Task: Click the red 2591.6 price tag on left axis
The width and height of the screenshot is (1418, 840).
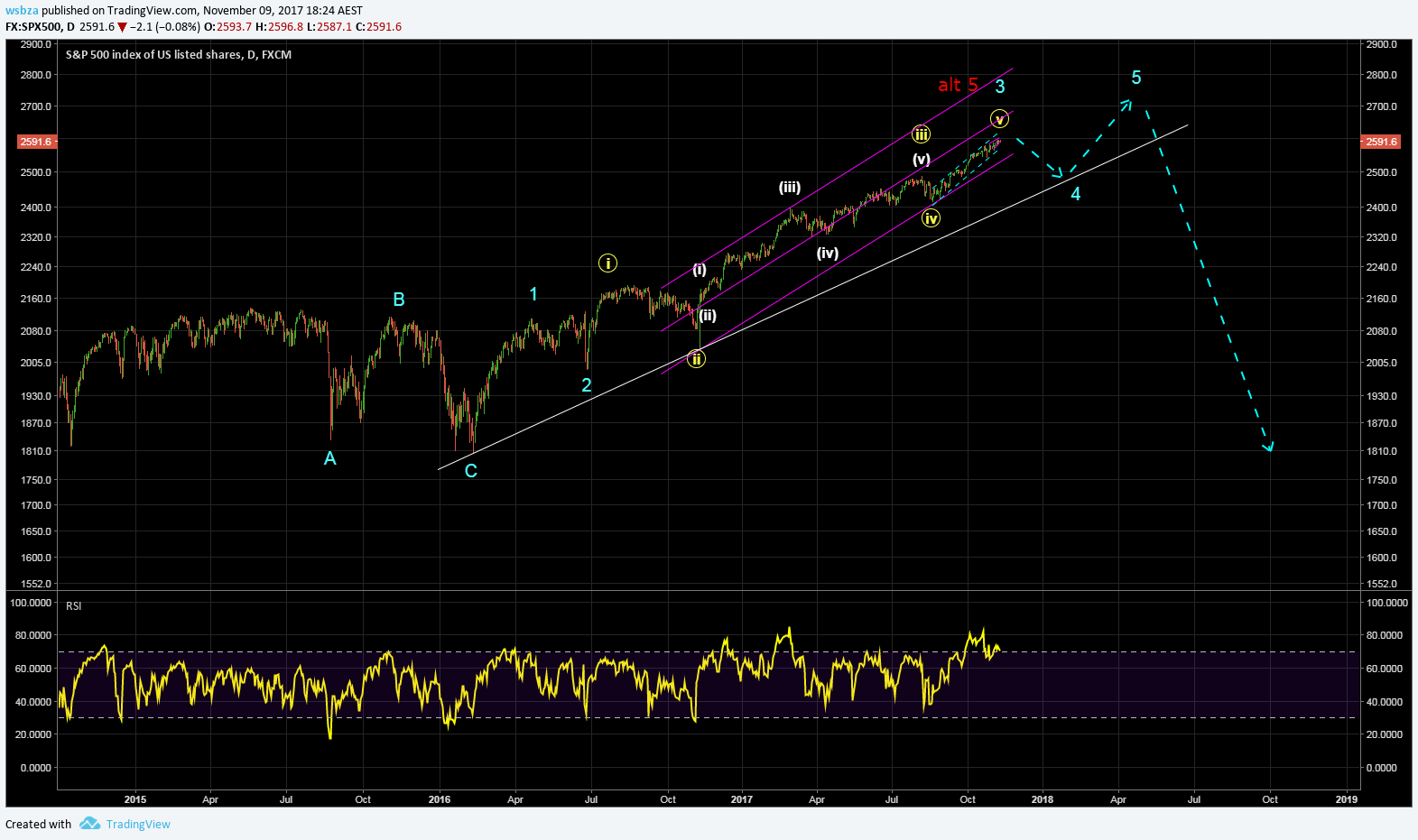Action: [36, 142]
